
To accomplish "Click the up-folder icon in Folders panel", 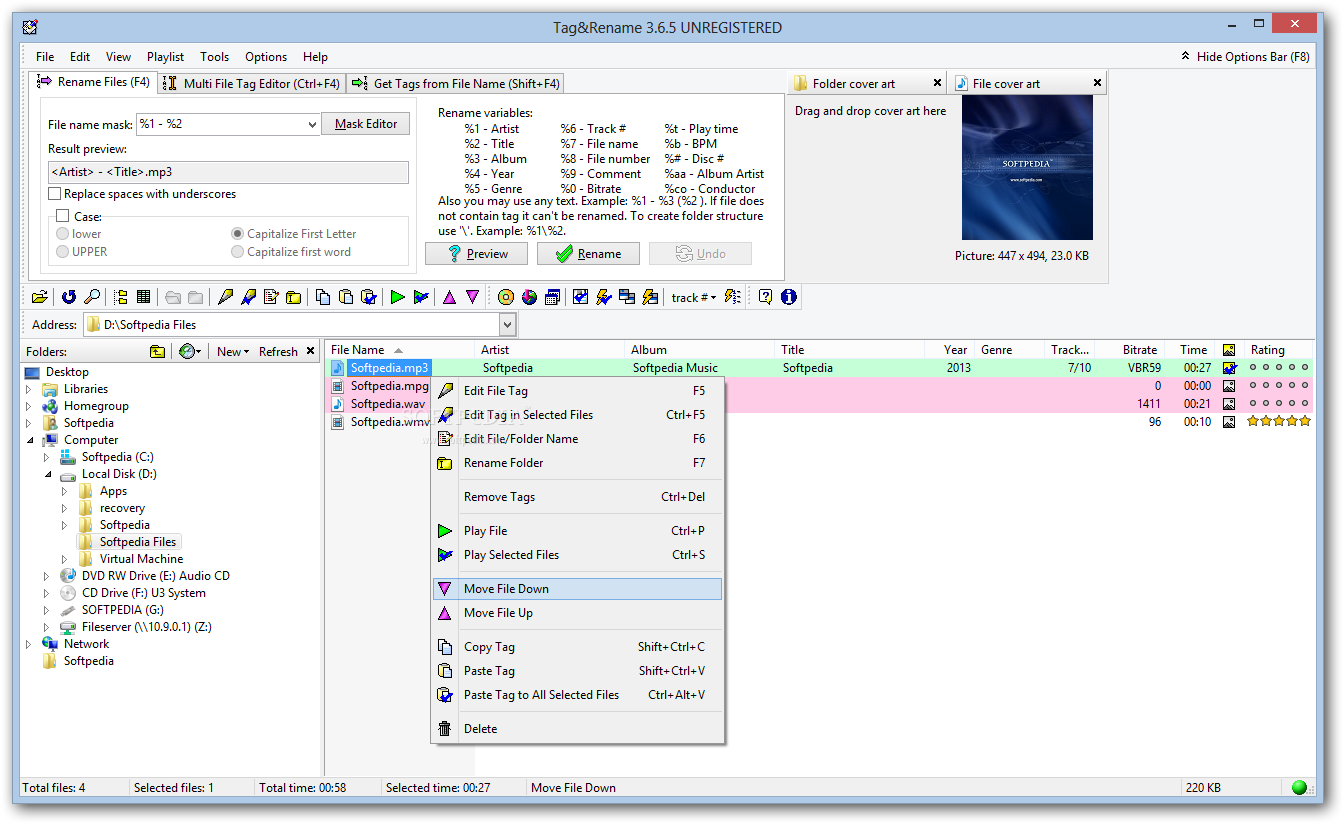I will pos(158,351).
